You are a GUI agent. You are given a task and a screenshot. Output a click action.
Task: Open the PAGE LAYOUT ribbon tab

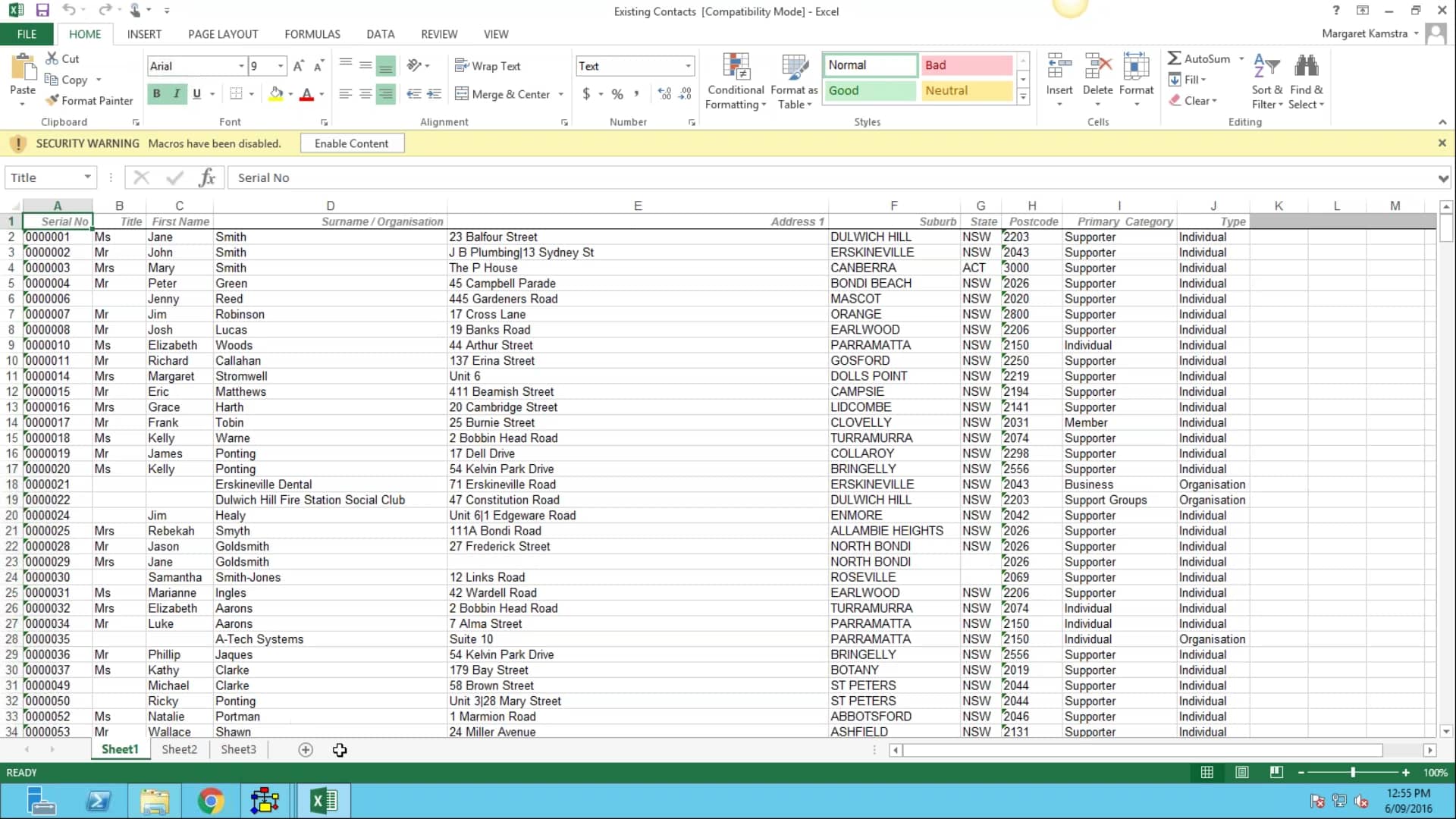(223, 34)
